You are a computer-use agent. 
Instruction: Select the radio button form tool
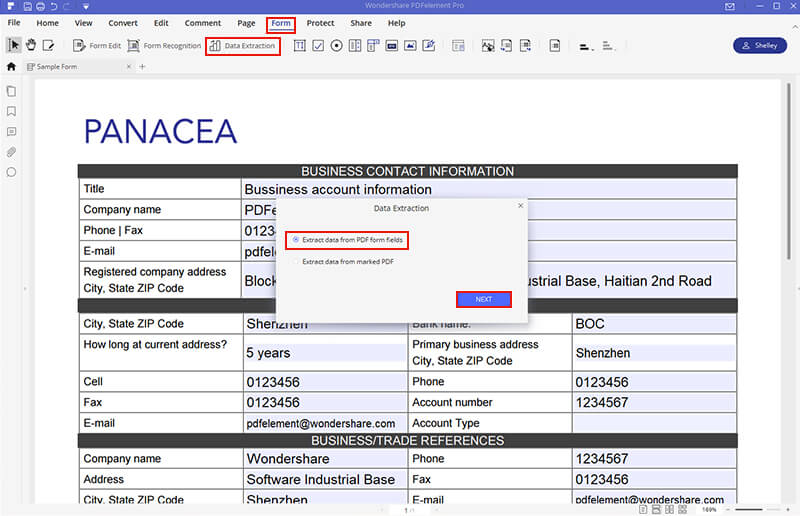(336, 46)
